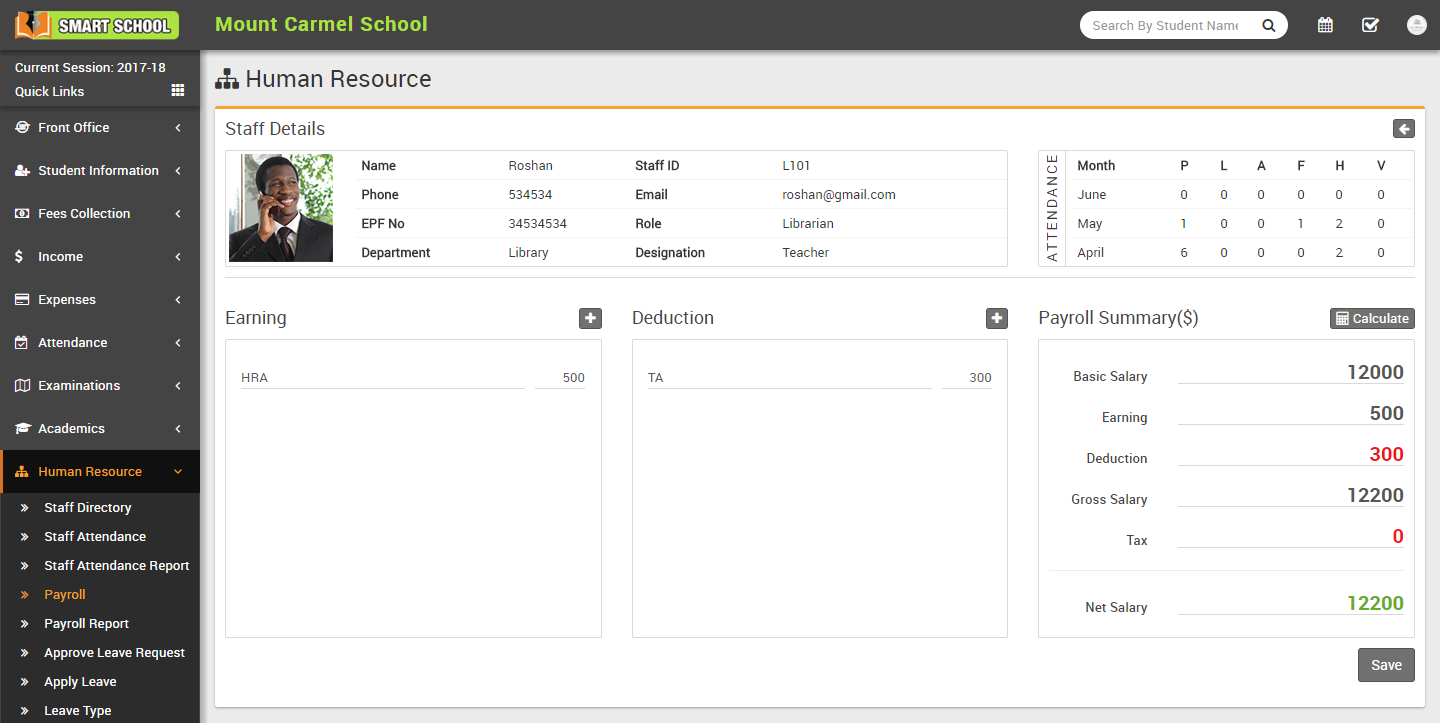The height and width of the screenshot is (723, 1440).
Task: Expand the Fees Collection menu
Action: pyautogui.click(x=100, y=214)
